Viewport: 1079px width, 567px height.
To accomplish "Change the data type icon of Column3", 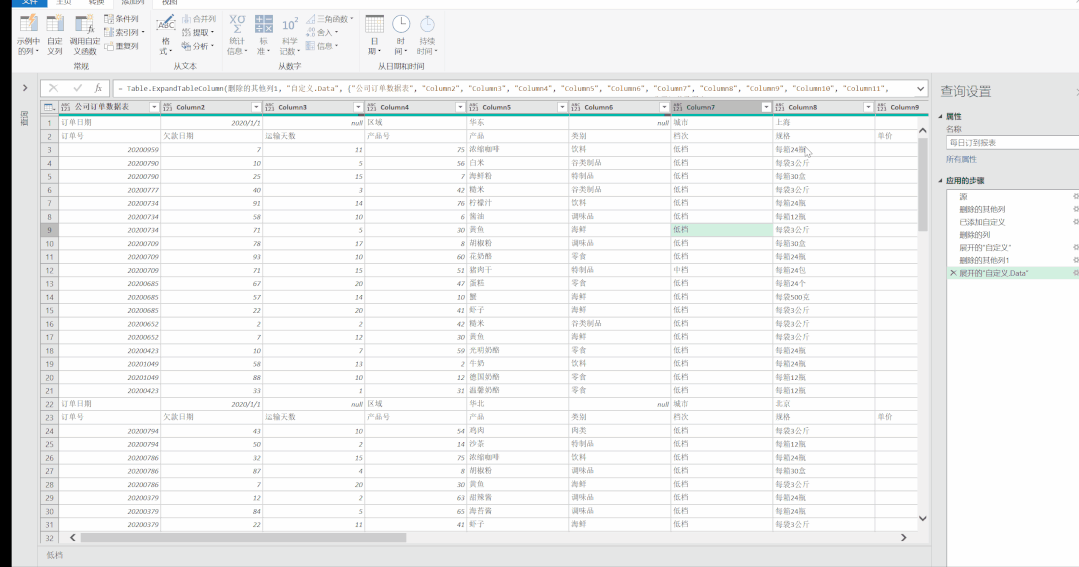I will (x=269, y=107).
